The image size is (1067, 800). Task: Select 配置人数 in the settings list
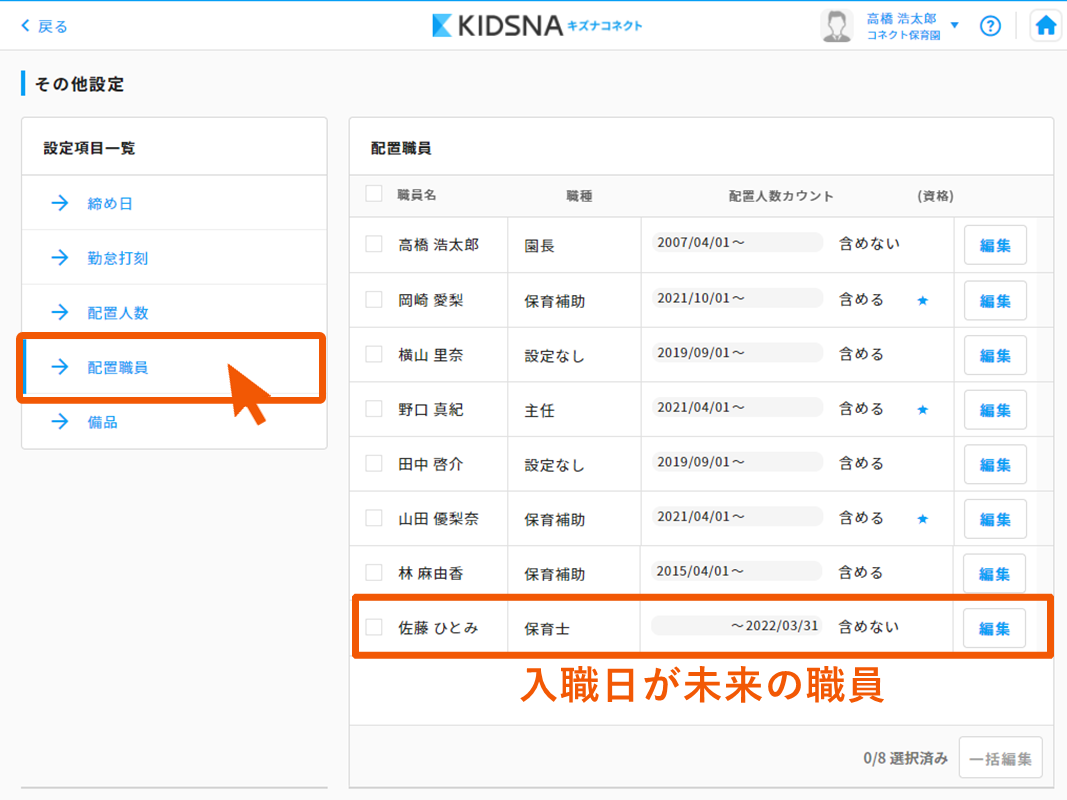117,313
